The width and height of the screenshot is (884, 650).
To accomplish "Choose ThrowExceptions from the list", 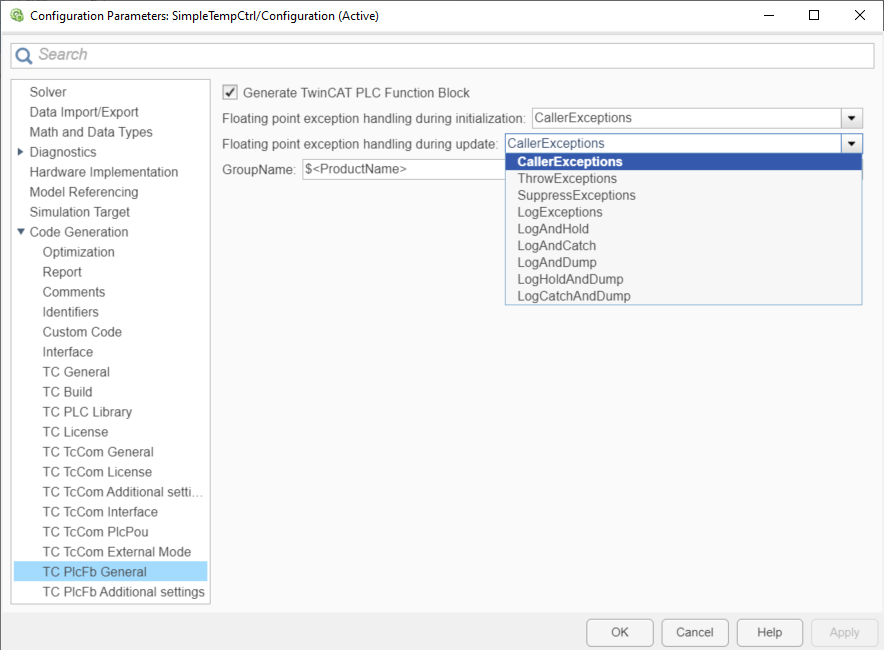I will [683, 179].
